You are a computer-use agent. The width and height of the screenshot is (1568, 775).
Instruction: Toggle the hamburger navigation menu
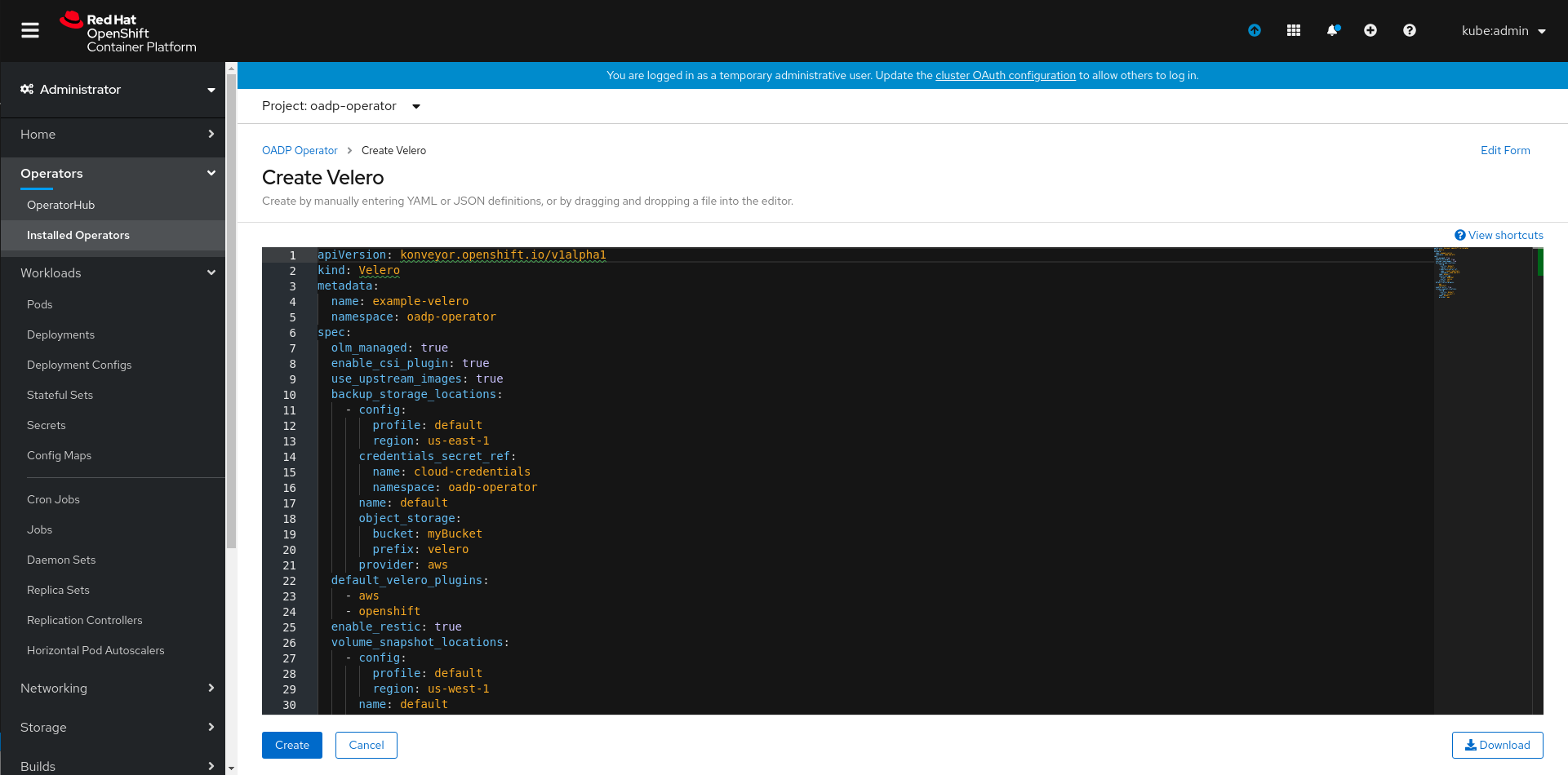(30, 30)
